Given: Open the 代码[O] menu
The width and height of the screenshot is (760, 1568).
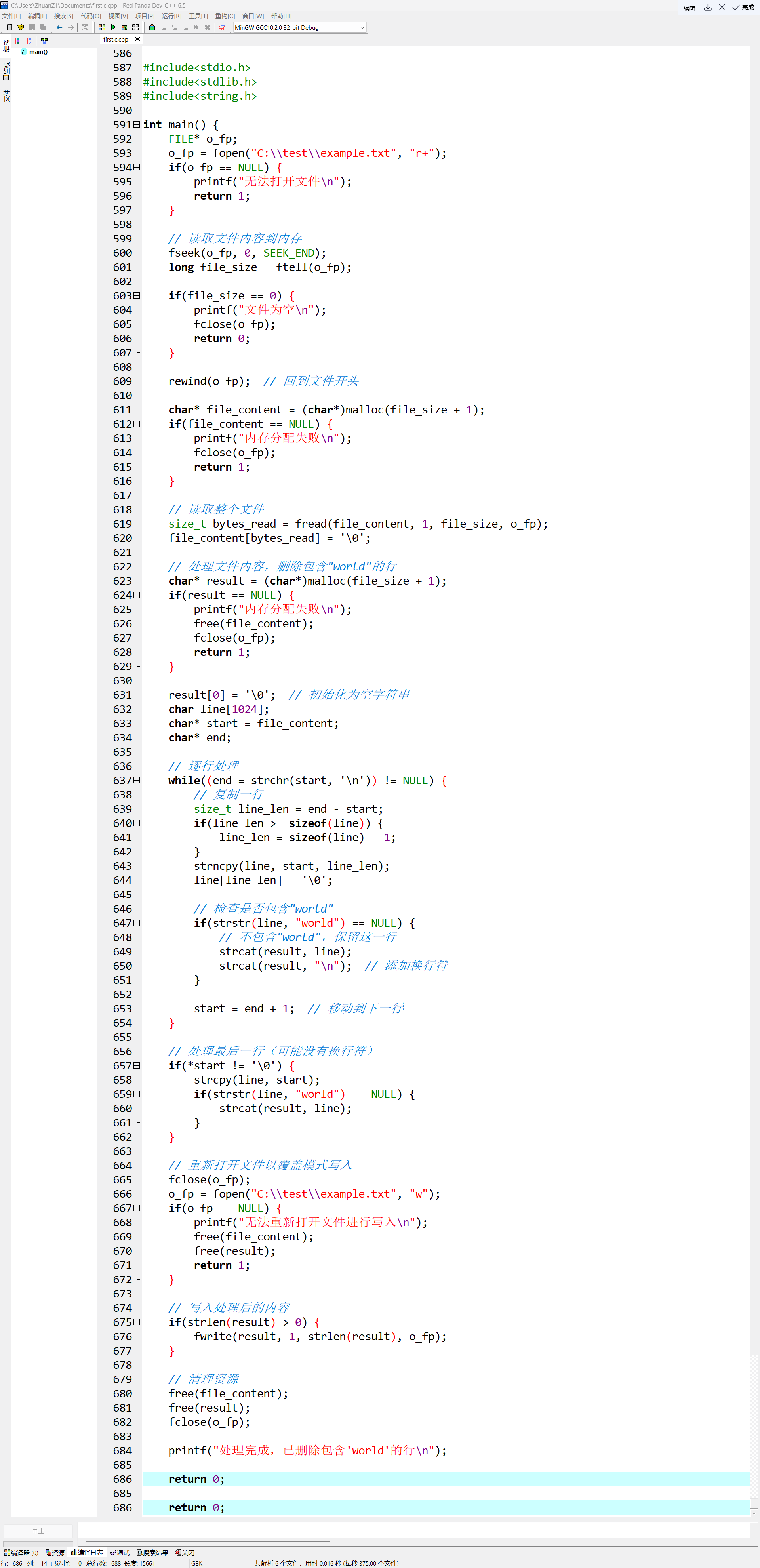Looking at the screenshot, I should (91, 16).
